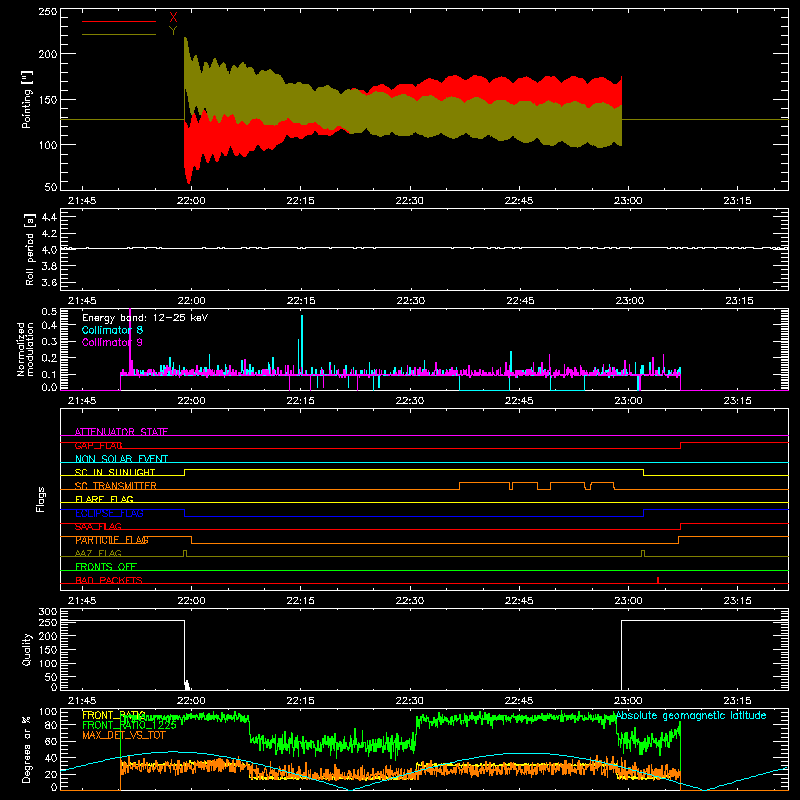Click the Quality rise near 23:00

coord(621,654)
